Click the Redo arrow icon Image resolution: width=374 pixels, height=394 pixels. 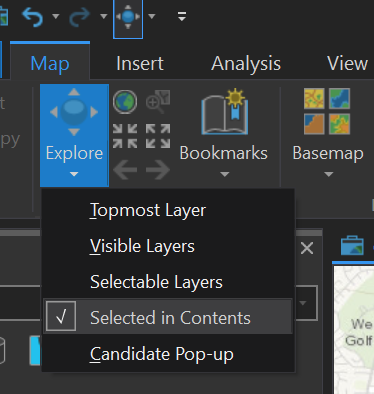tap(80, 17)
